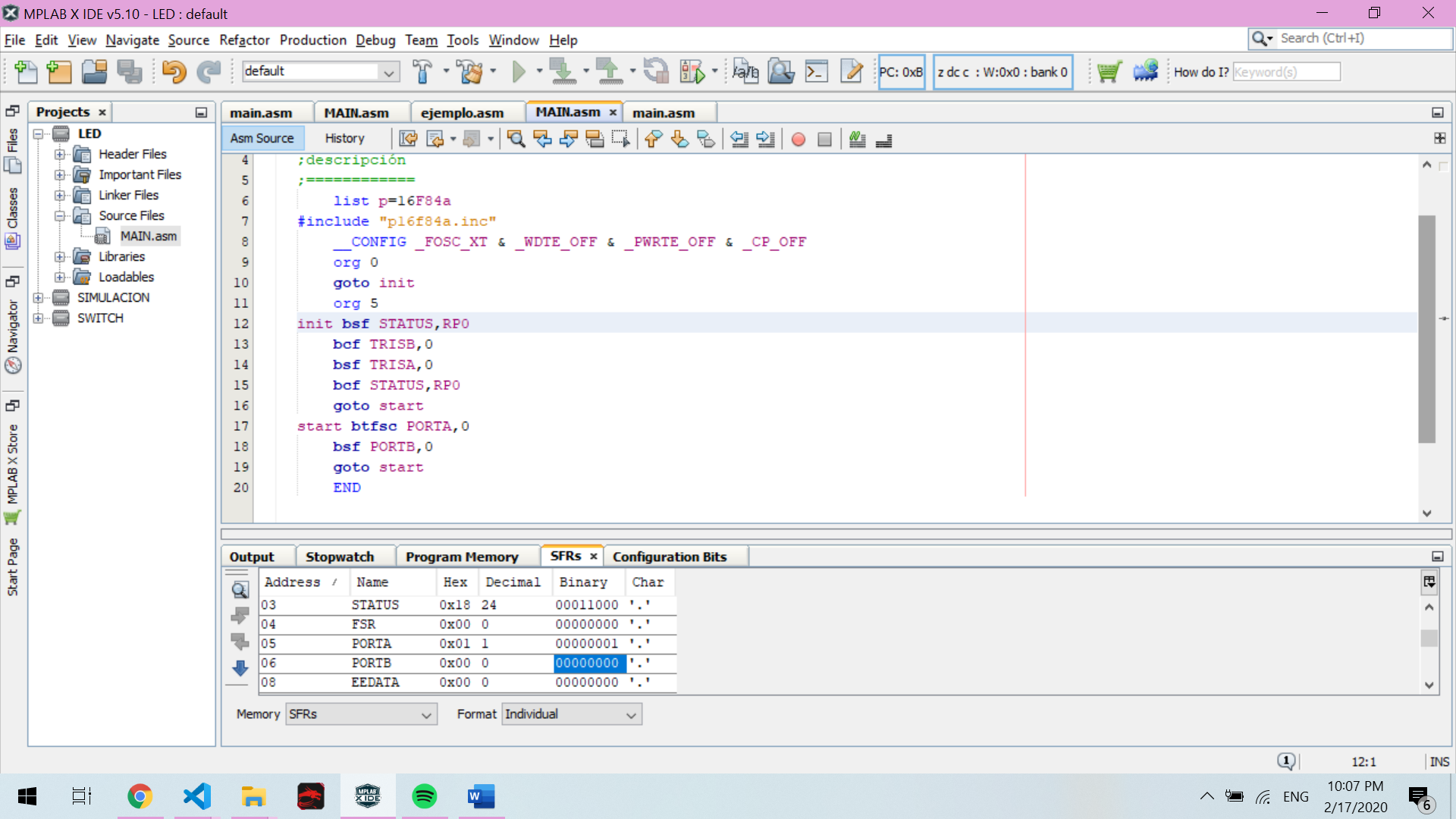Open the MPLAB X Store cart icon
The image size is (1456, 819).
(x=1109, y=72)
